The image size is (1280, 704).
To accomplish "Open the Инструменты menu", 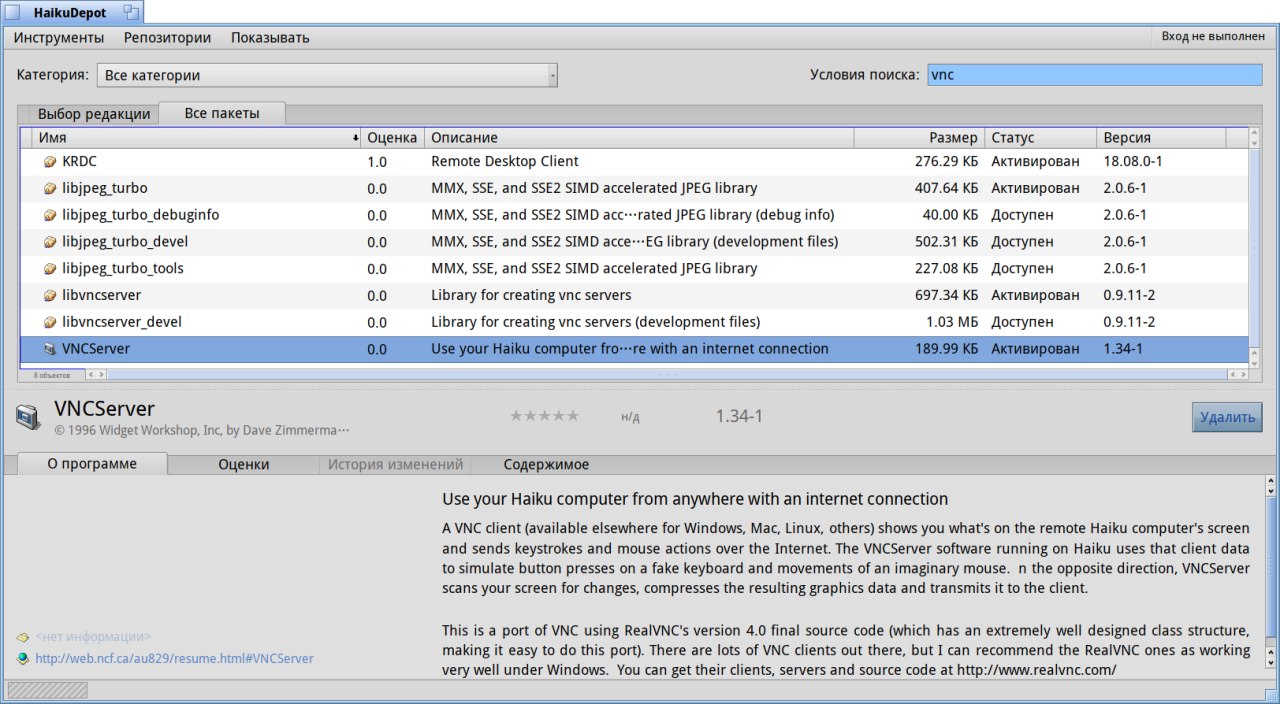I will [x=59, y=38].
